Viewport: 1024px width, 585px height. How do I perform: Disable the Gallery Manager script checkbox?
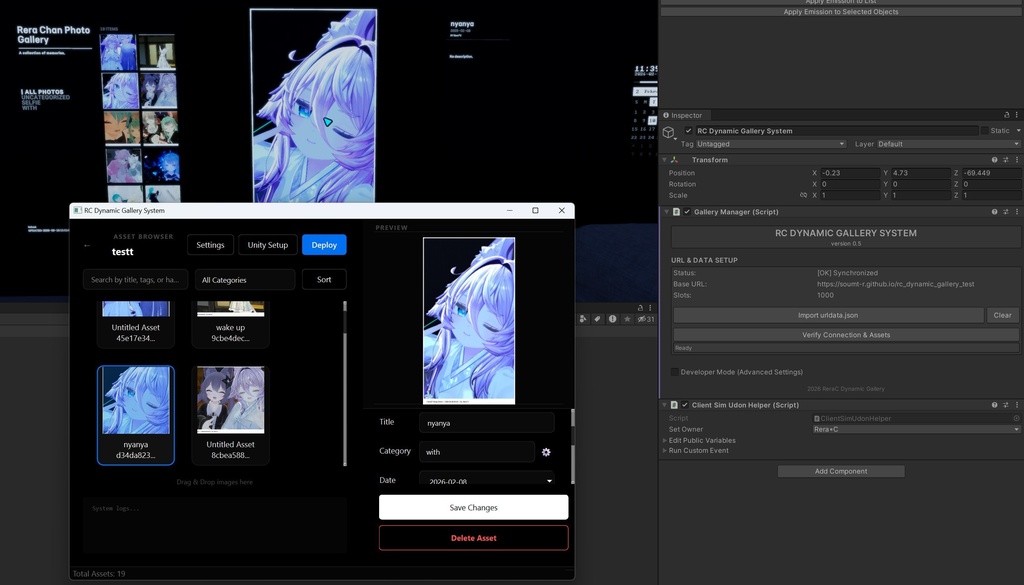pos(686,211)
